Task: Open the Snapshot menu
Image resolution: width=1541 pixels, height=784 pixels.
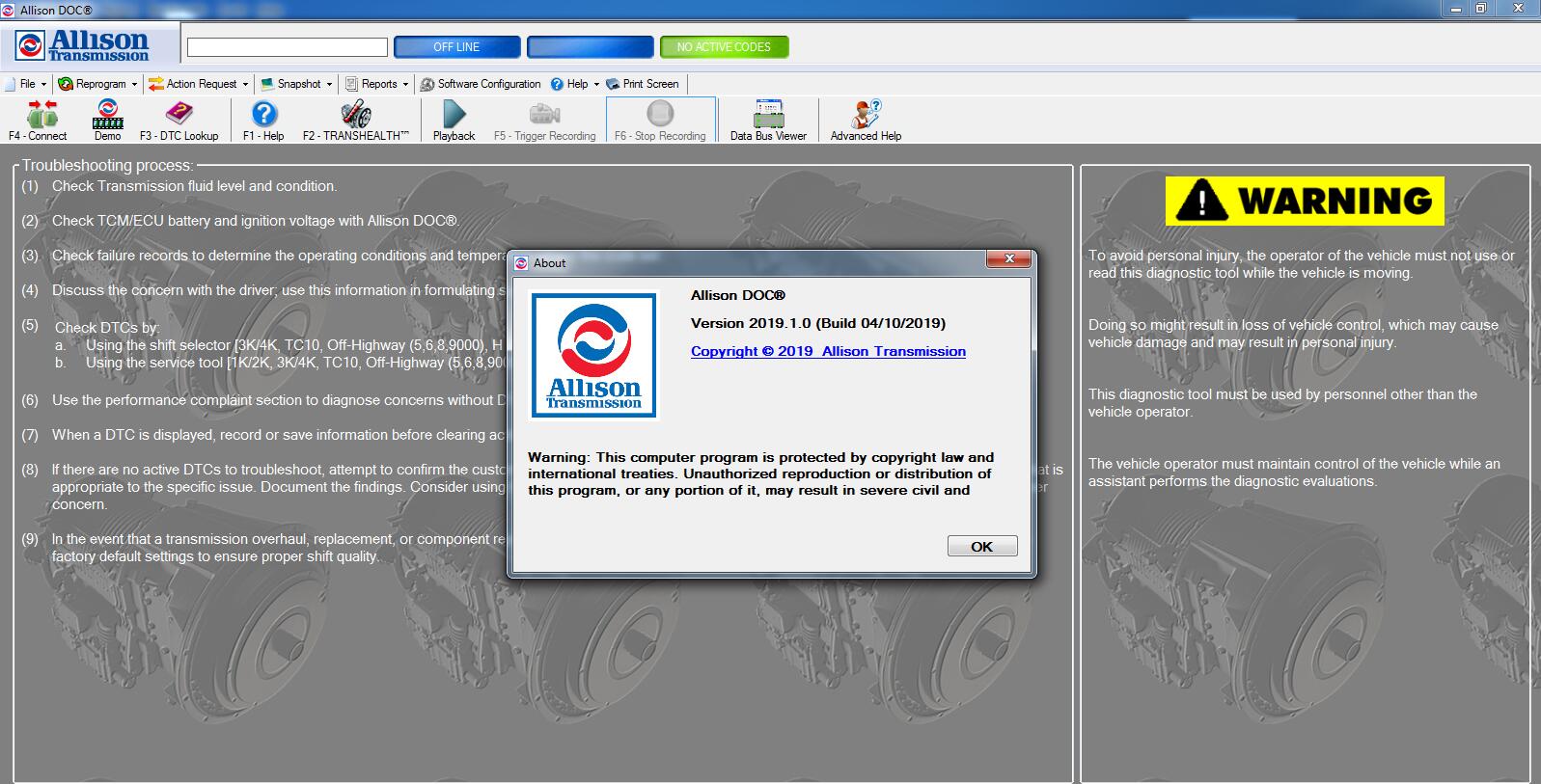Action: (296, 84)
